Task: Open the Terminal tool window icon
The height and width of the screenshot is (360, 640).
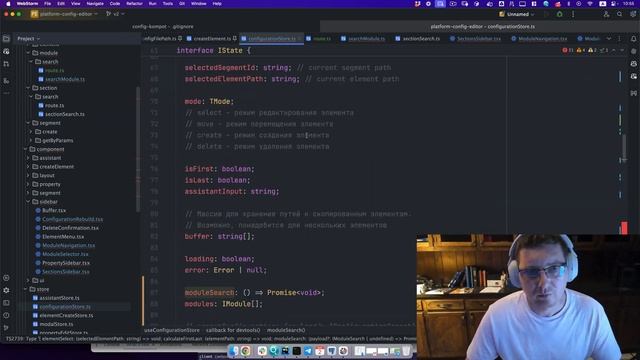Action: [x=6, y=303]
